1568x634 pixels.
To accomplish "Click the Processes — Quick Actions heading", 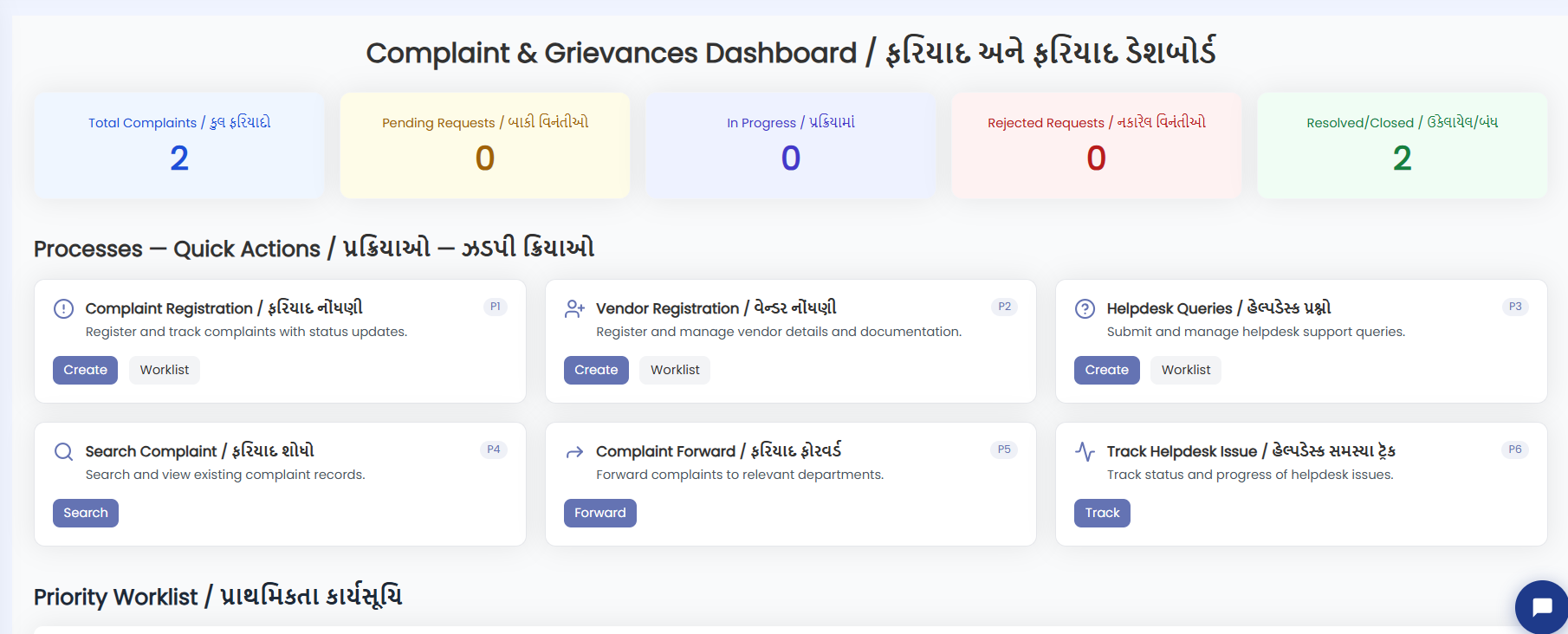I will point(314,249).
